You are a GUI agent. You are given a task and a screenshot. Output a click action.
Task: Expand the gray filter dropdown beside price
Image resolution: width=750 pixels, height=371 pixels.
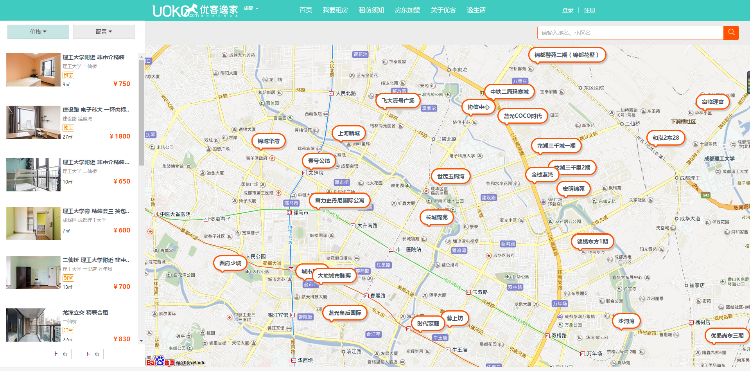(x=104, y=32)
